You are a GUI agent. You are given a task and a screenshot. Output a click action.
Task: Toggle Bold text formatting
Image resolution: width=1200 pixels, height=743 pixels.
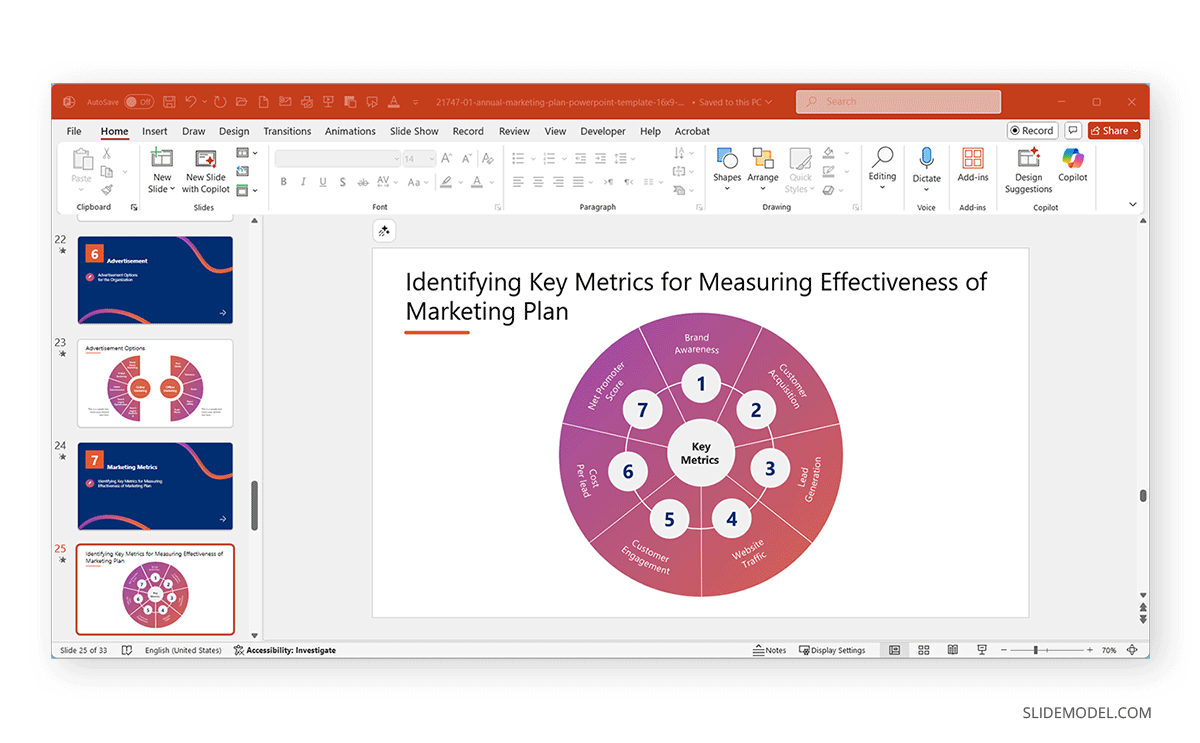point(284,182)
